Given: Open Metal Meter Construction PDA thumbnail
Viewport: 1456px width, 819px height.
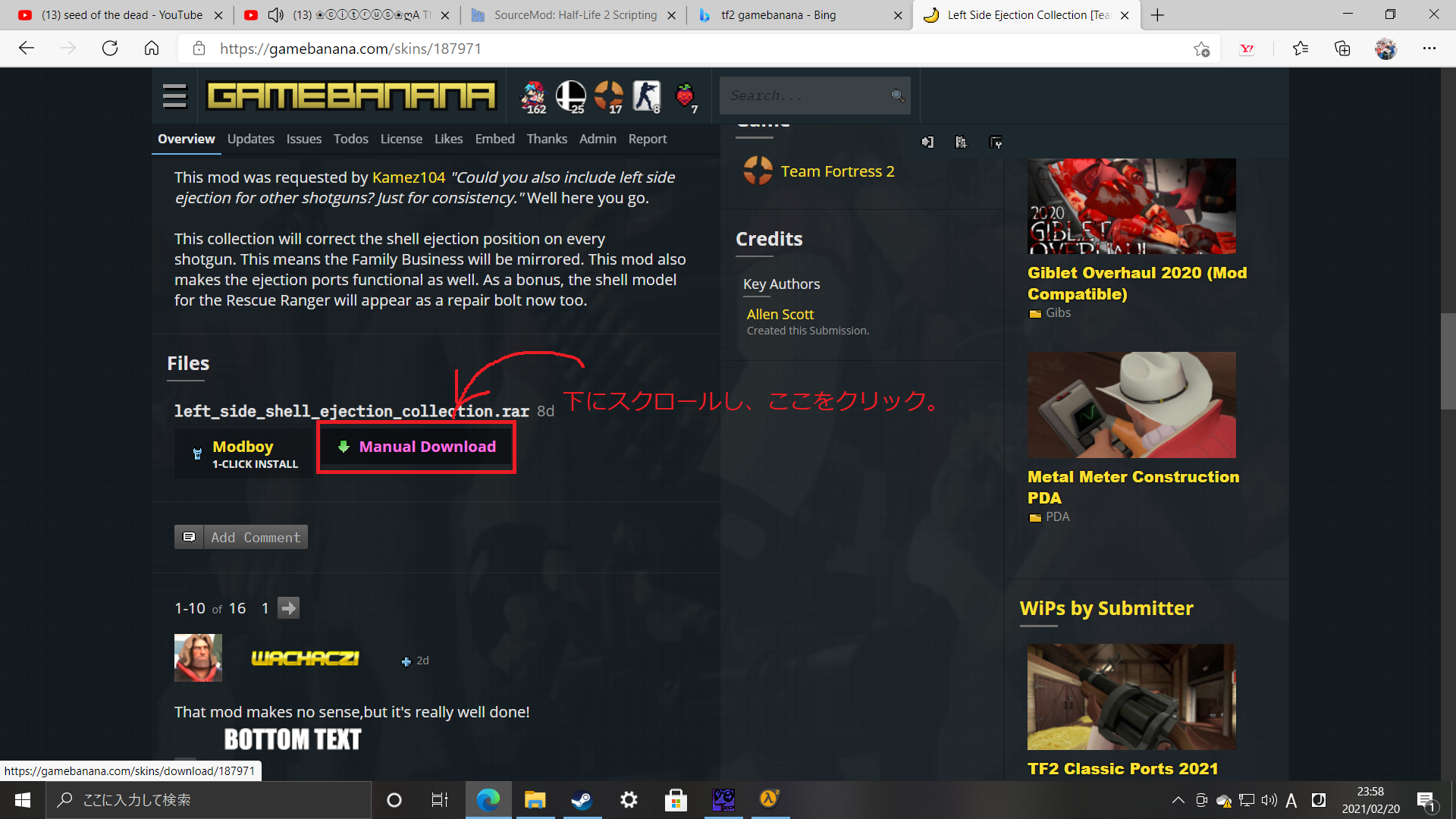Looking at the screenshot, I should pos(1131,405).
